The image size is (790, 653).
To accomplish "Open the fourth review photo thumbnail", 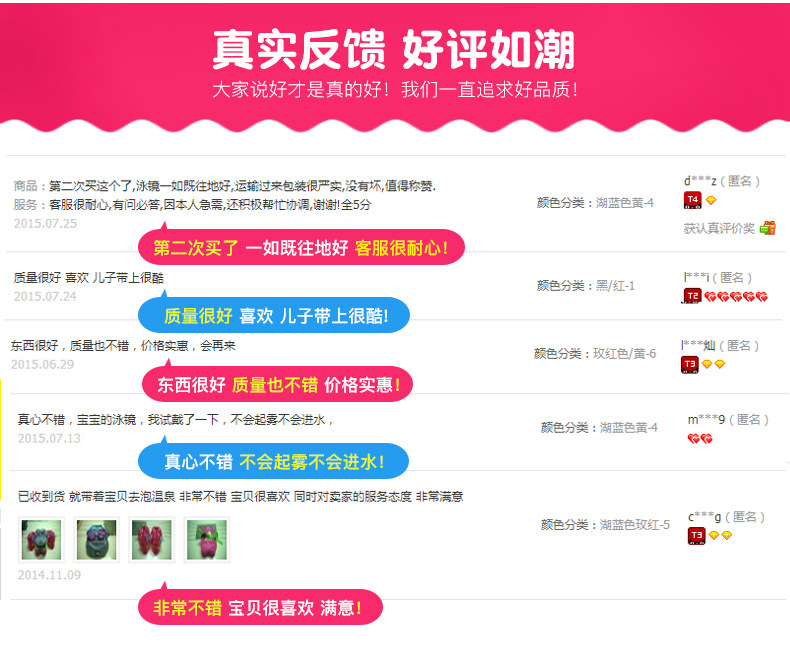I will (x=207, y=540).
